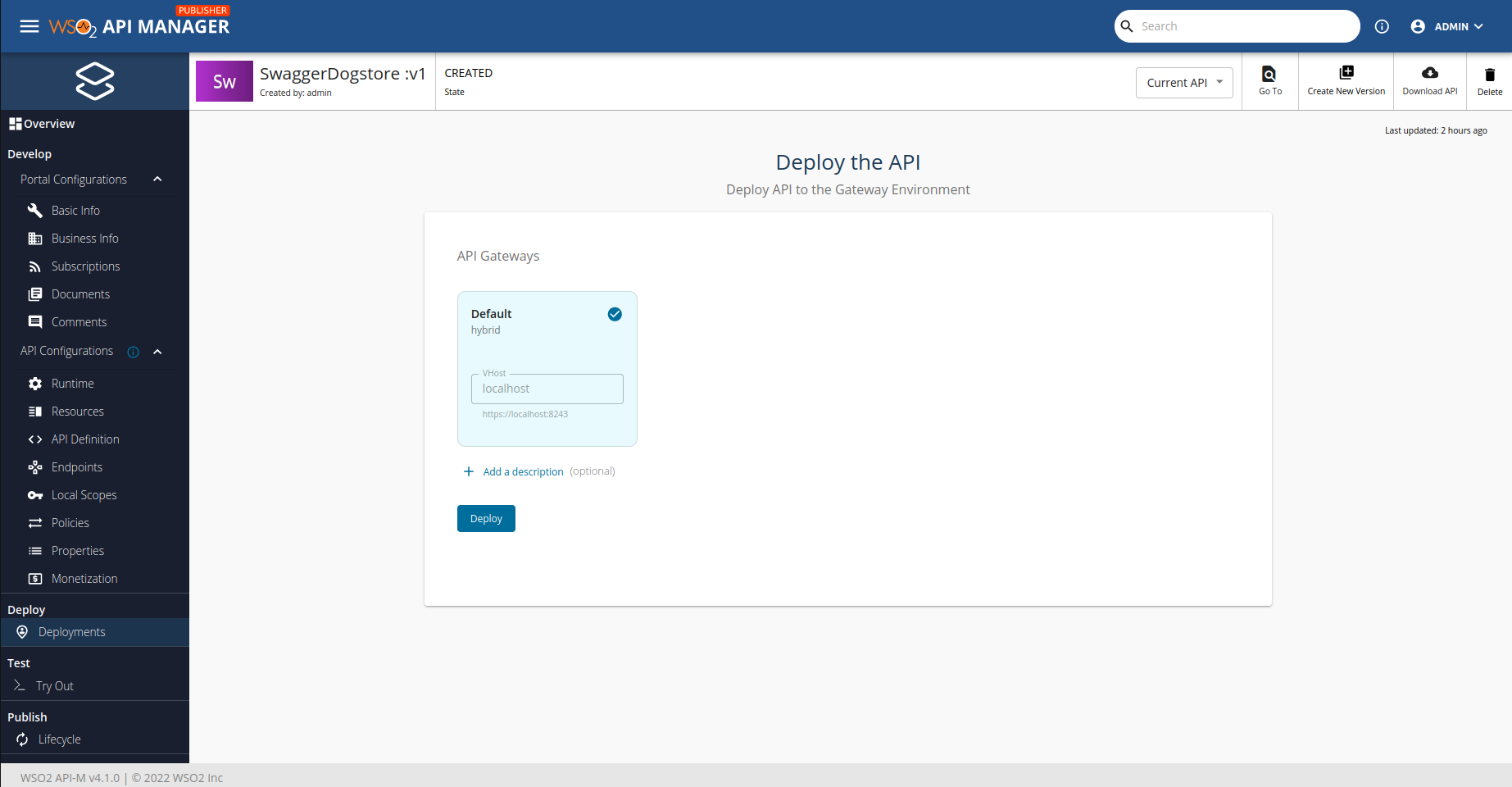
Task: Open the Resources page
Action: (x=78, y=412)
